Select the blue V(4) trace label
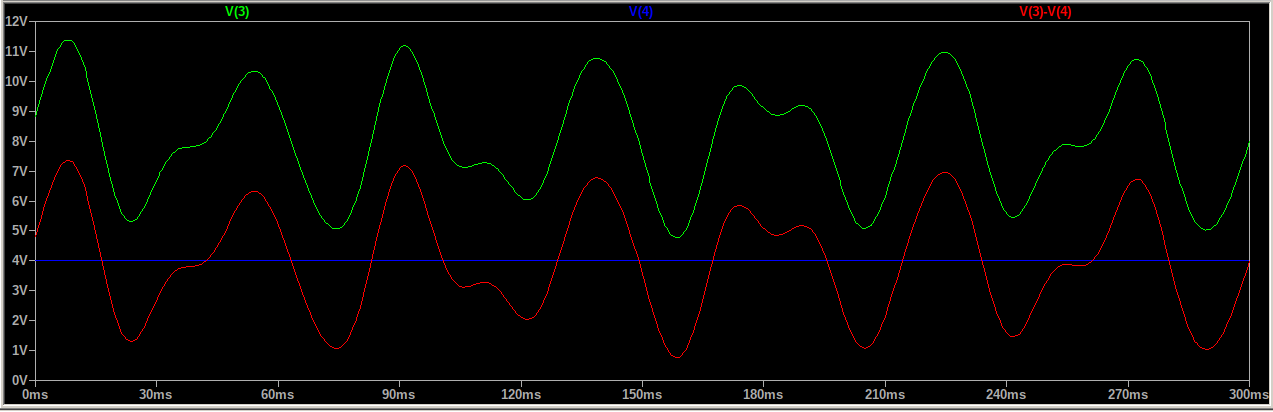Viewport: 1273px width, 412px height. 641,12
